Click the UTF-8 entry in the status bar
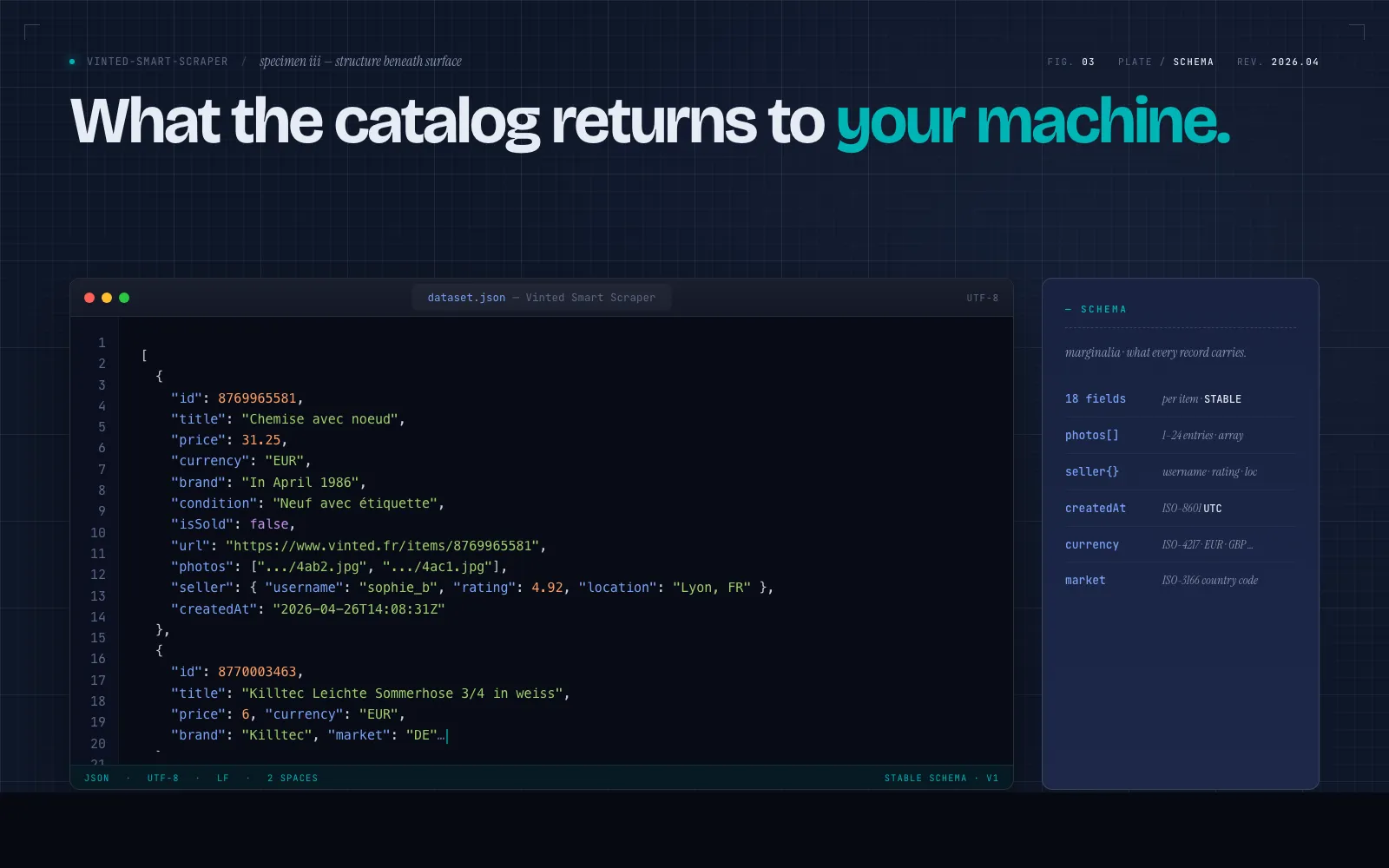This screenshot has height=868, width=1389. coord(163,779)
